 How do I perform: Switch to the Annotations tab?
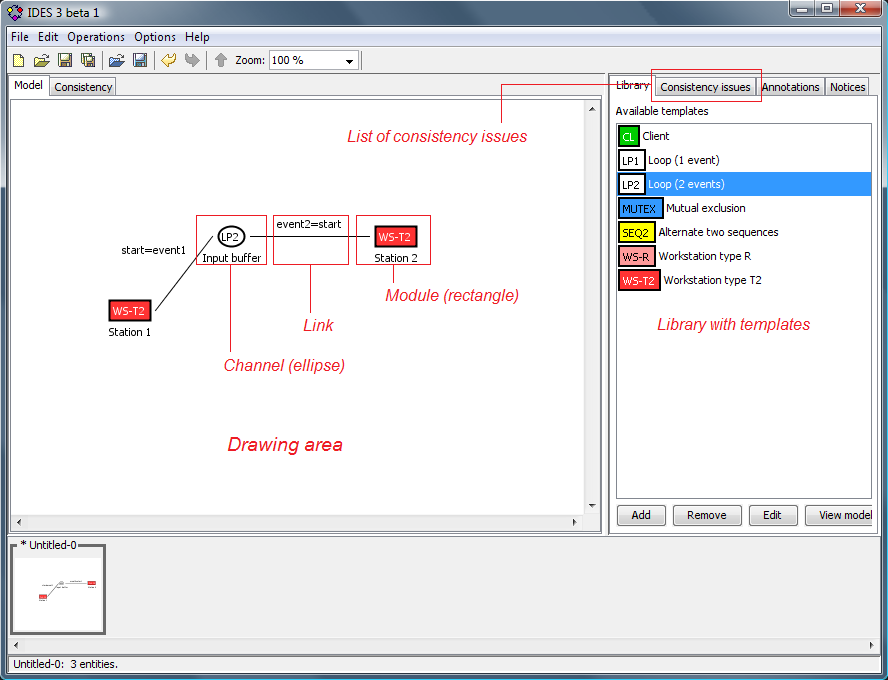790,87
